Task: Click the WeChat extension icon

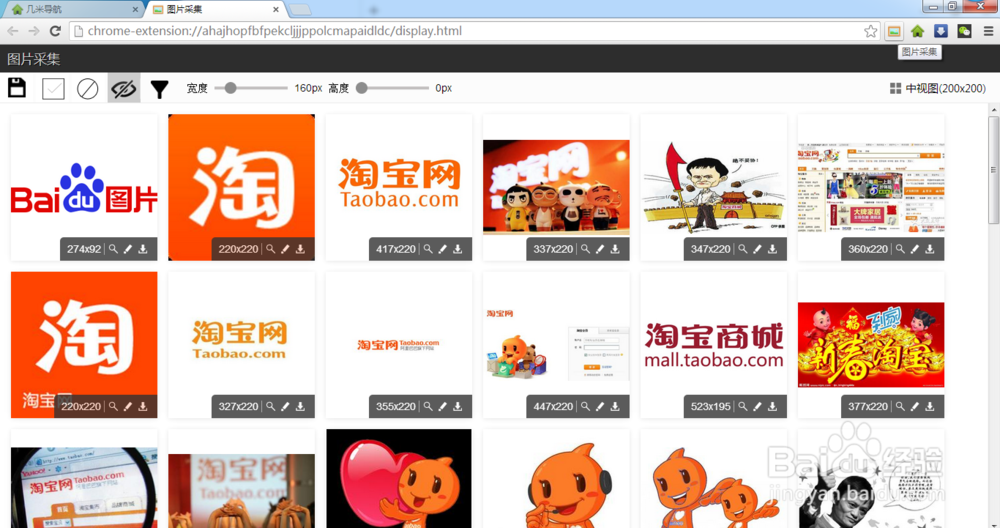Action: (964, 31)
